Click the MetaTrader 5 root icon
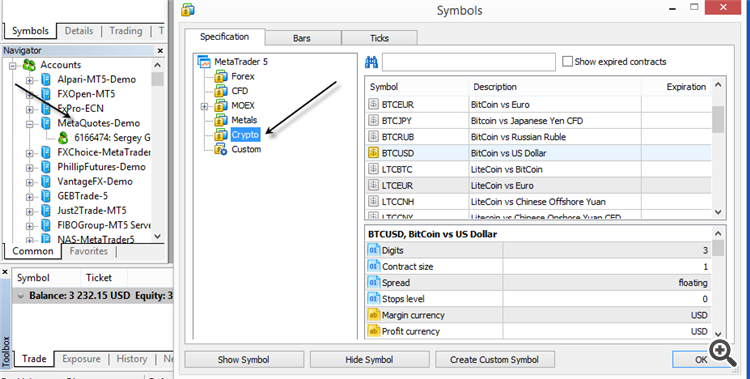 click(204, 62)
